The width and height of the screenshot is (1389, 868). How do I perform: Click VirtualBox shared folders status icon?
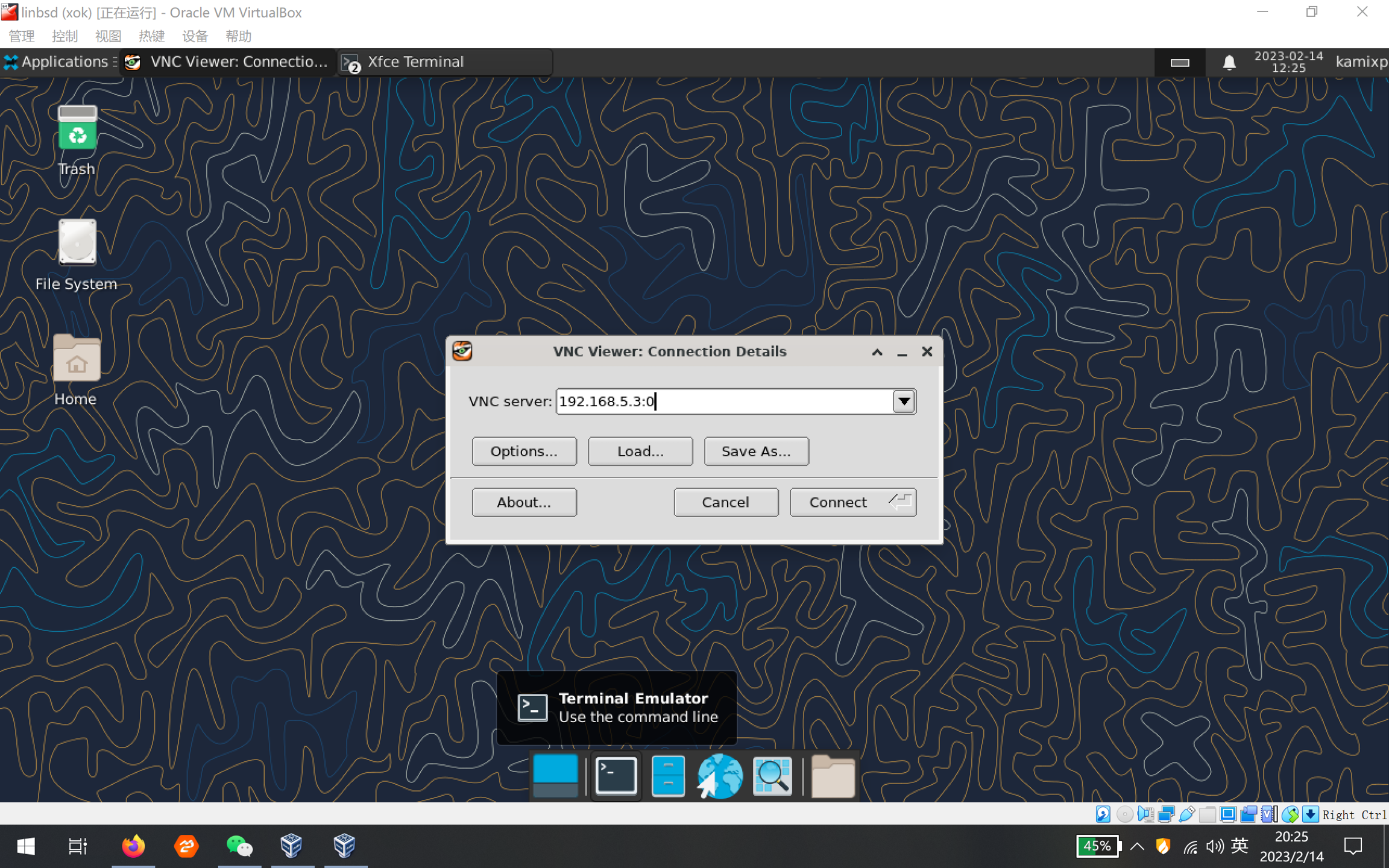click(x=1207, y=814)
